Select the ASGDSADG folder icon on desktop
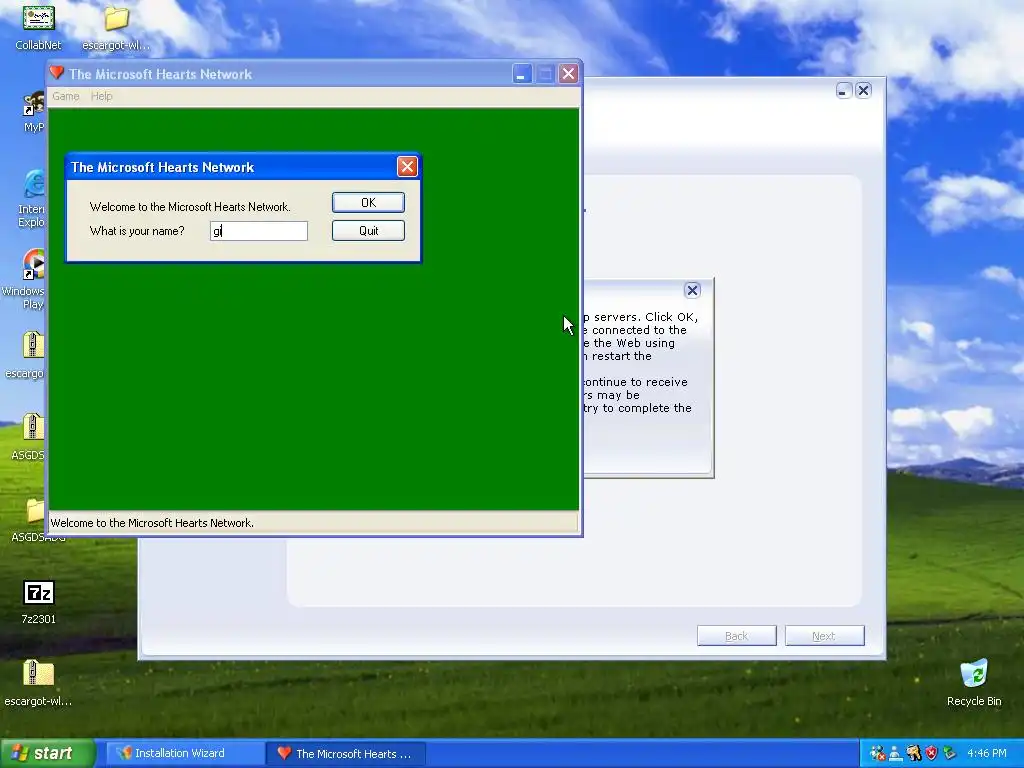This screenshot has width=1024, height=768. (x=35, y=512)
